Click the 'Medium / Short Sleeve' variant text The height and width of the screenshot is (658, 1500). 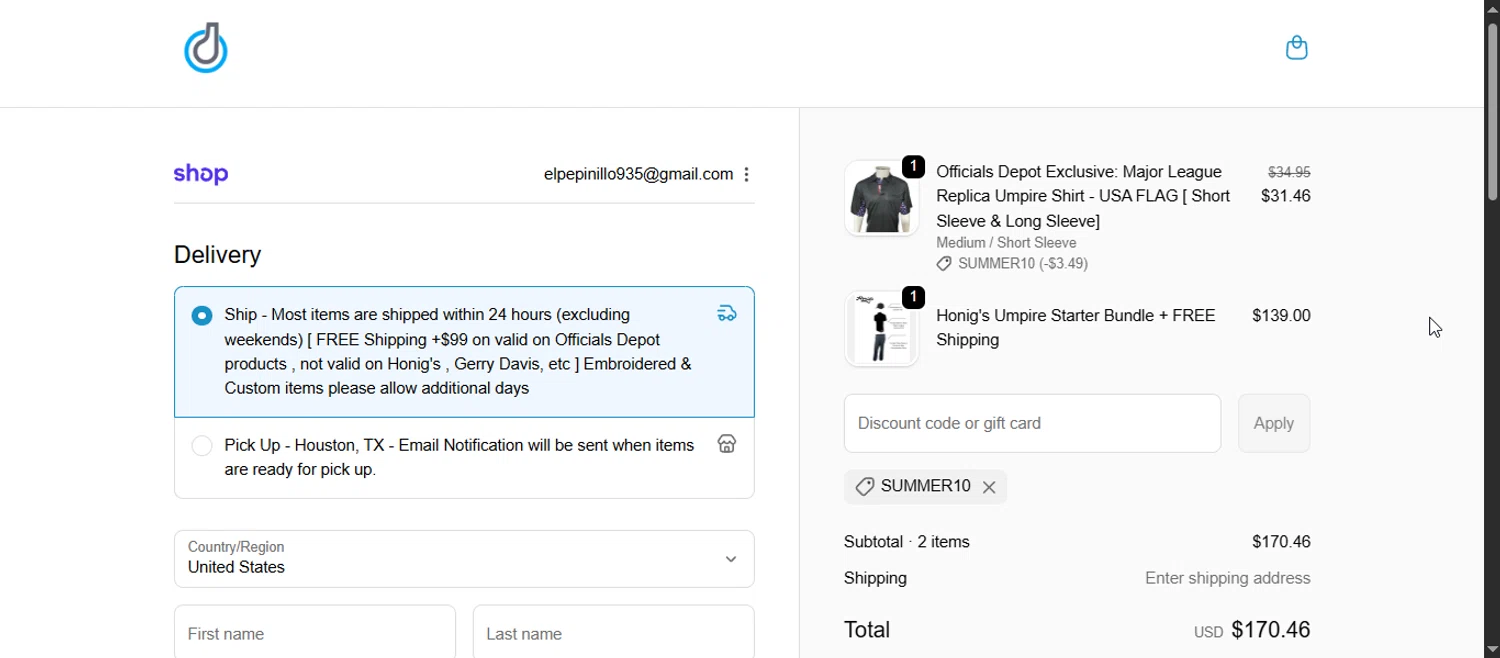click(x=1006, y=243)
